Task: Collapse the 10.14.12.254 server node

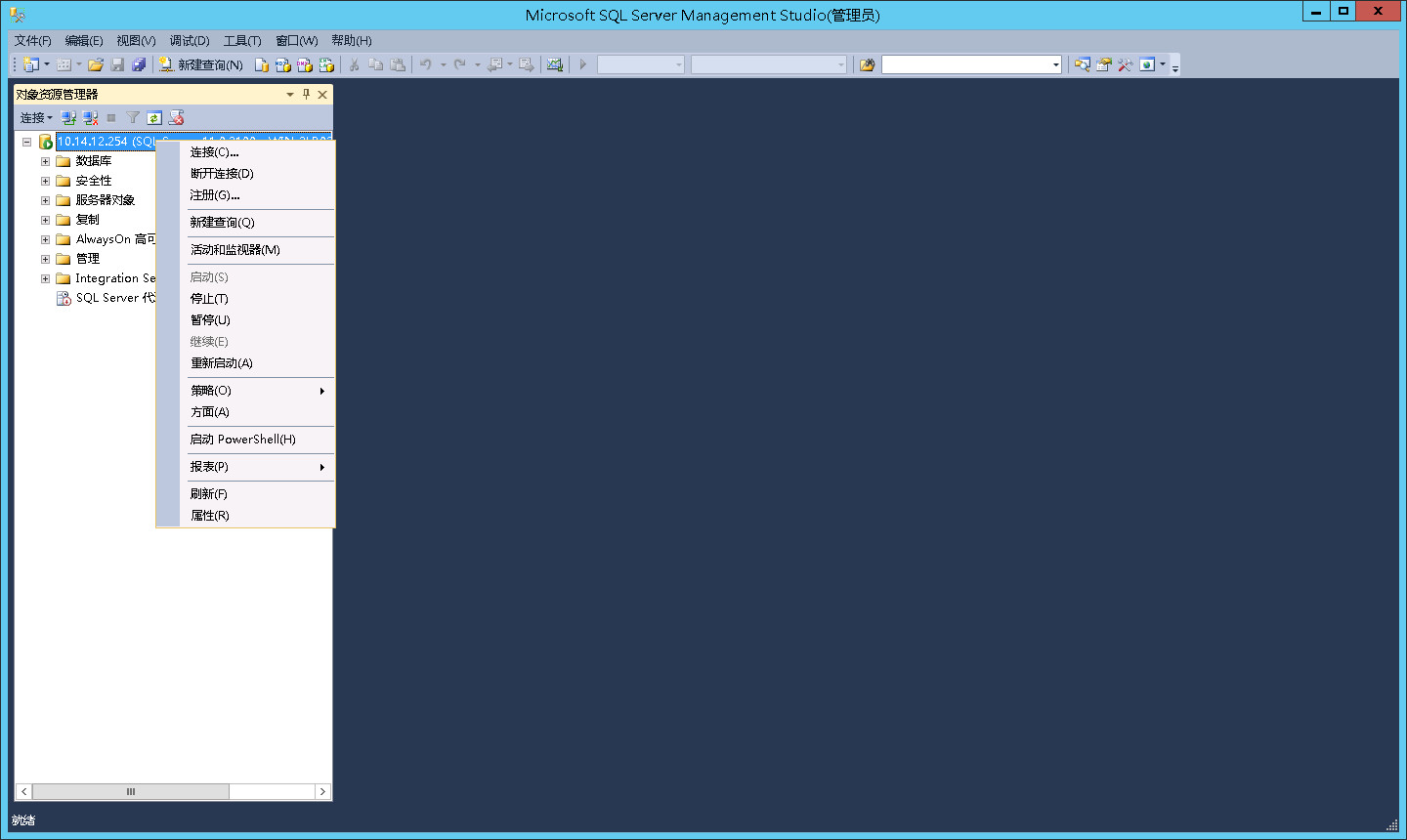Action: click(x=27, y=142)
